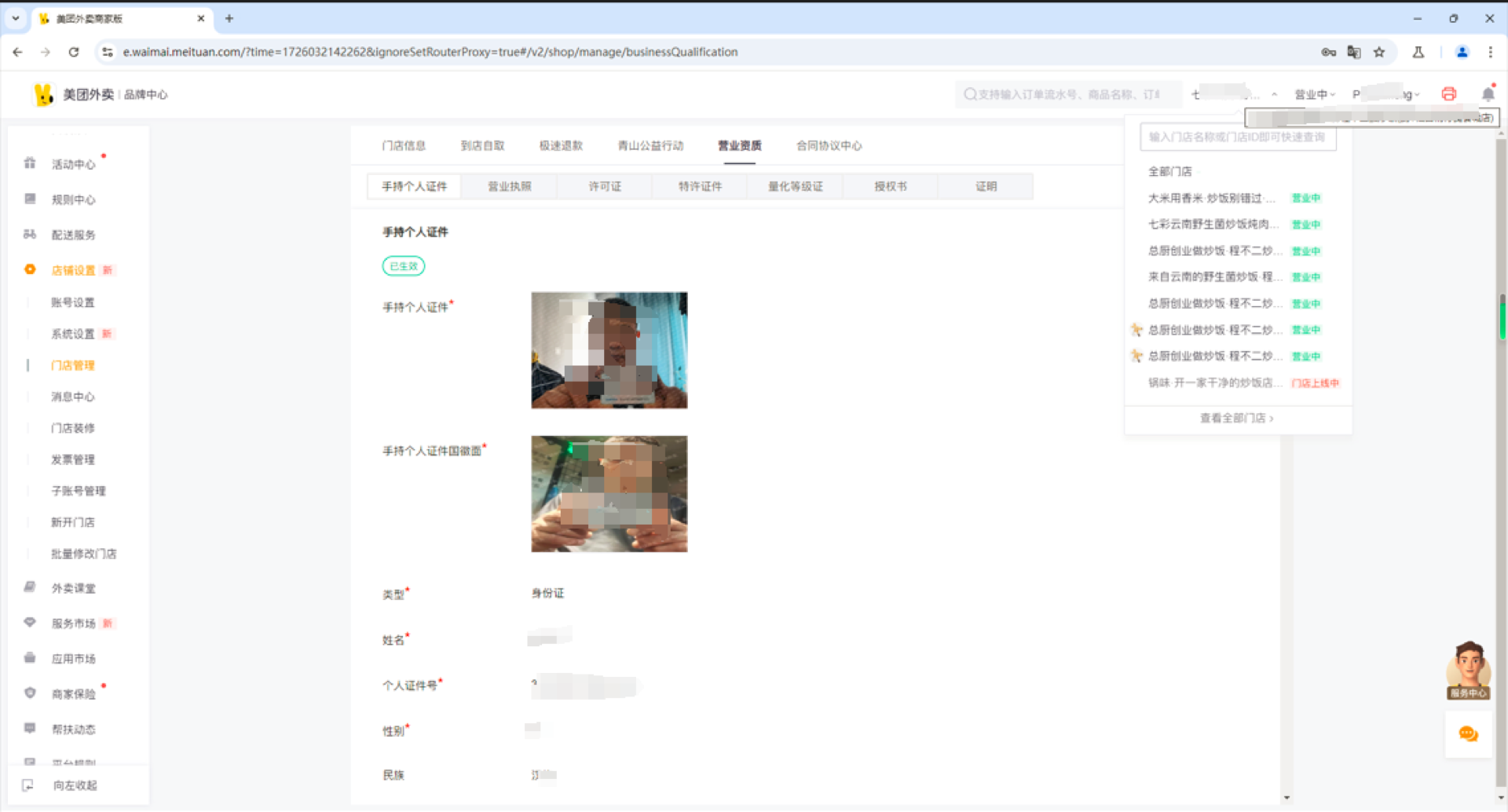
Task: Open 批量修改门店 in sidebar
Action: (x=84, y=554)
